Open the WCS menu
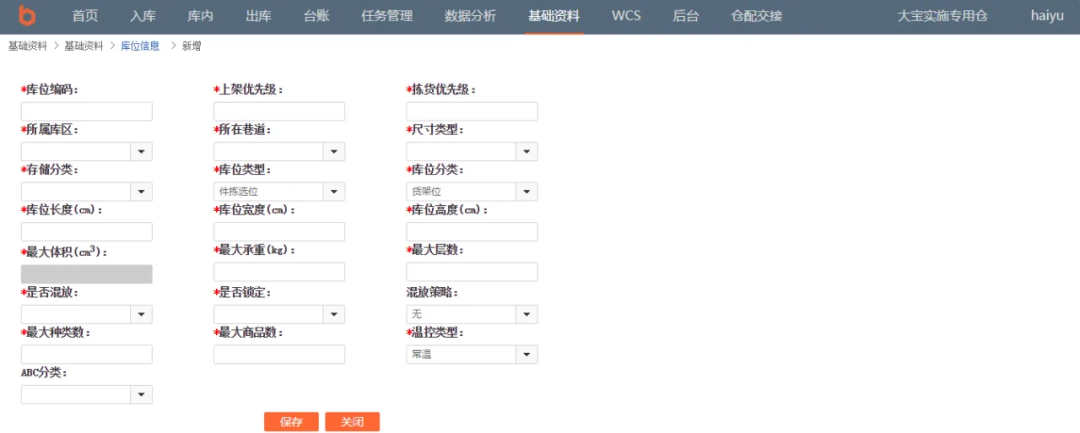Screen dimensions: 1080x433 pyautogui.click(x=626, y=16)
